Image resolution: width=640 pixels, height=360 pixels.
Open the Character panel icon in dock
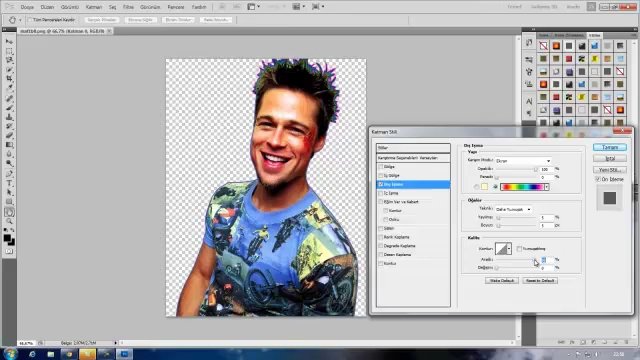(x=529, y=101)
